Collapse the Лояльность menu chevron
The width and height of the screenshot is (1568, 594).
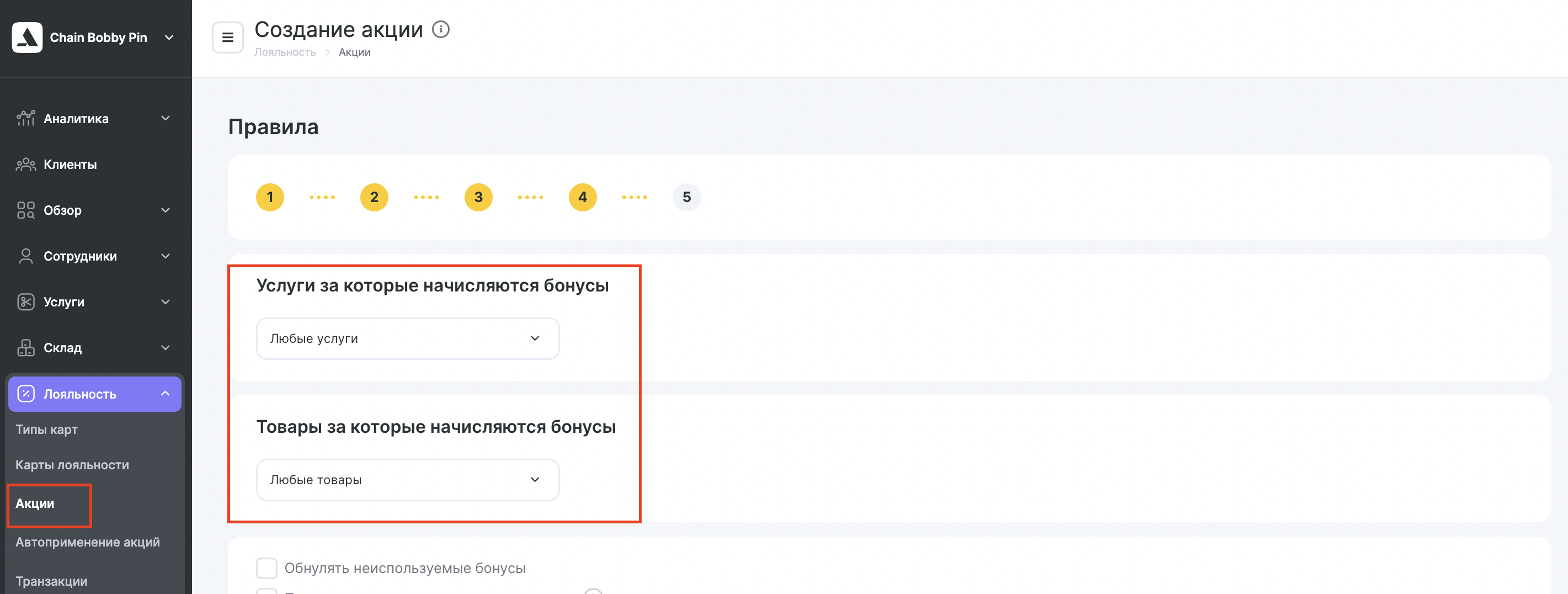[166, 394]
